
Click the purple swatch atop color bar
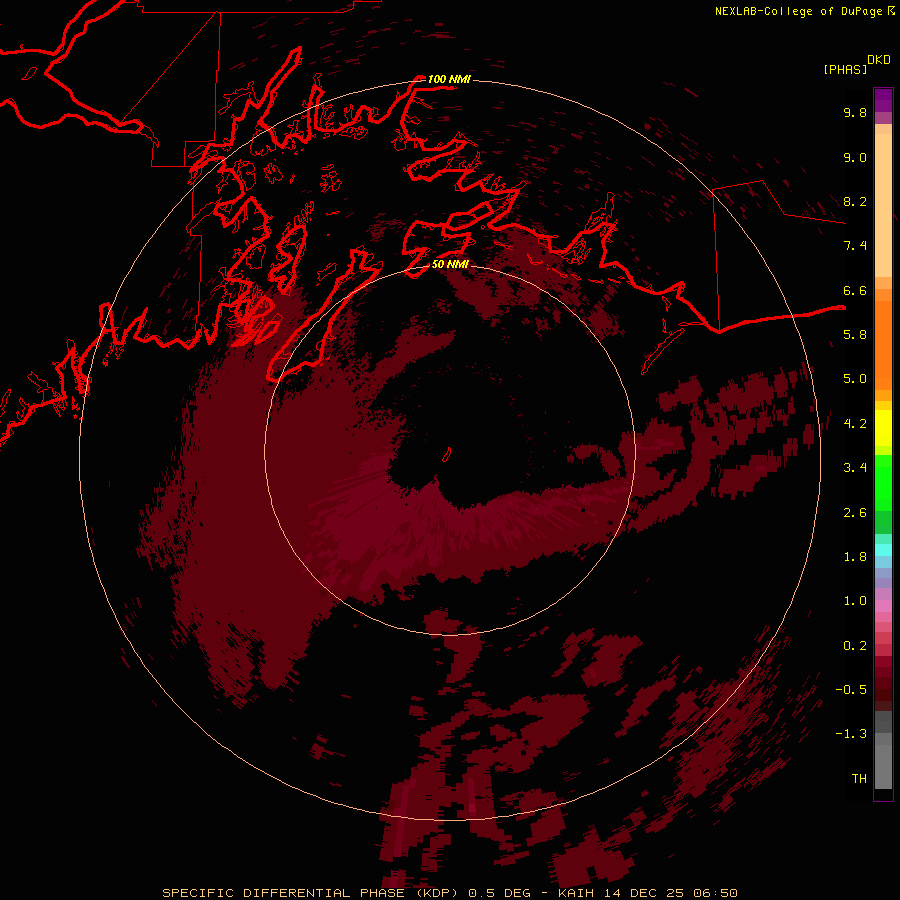point(883,100)
